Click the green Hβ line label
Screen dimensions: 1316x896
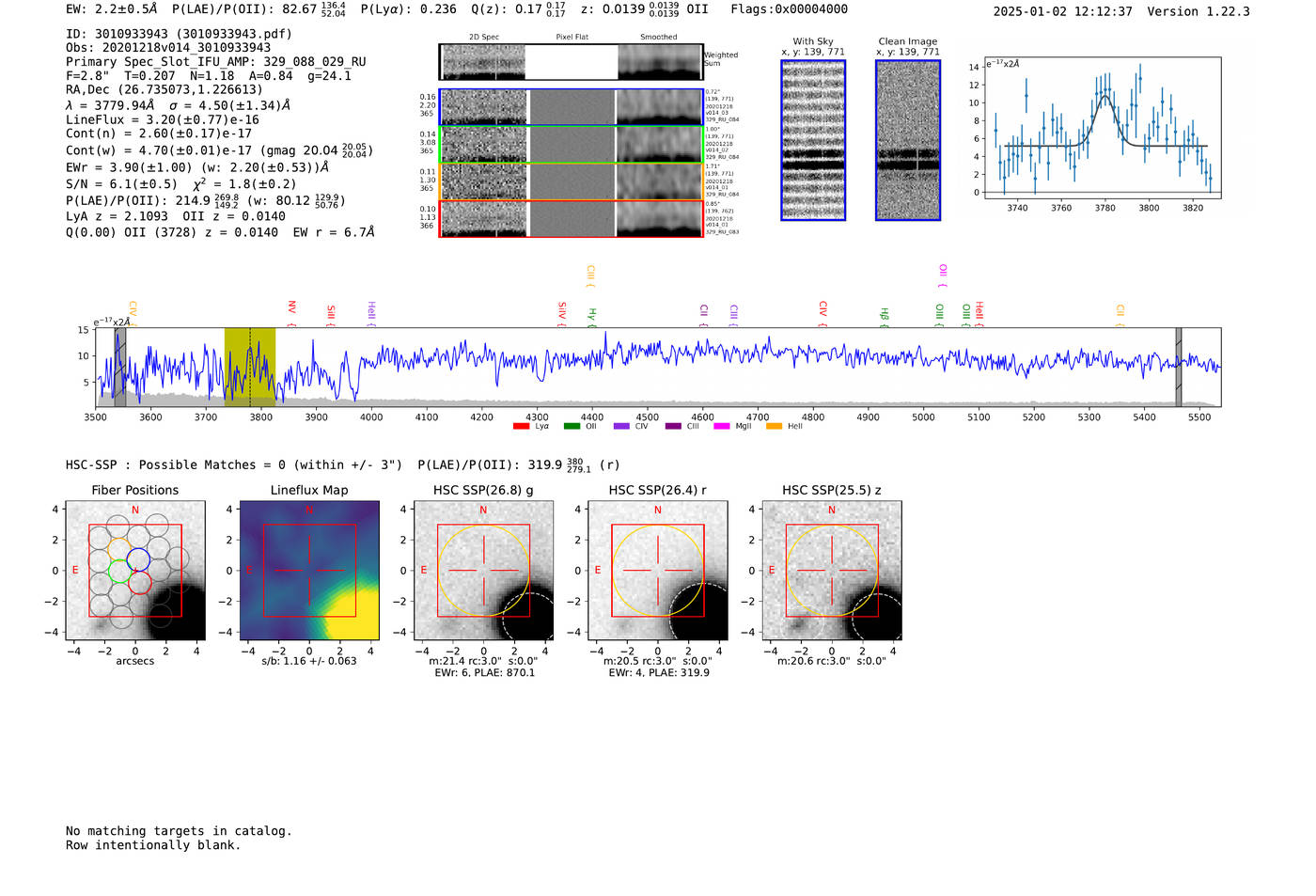(885, 318)
